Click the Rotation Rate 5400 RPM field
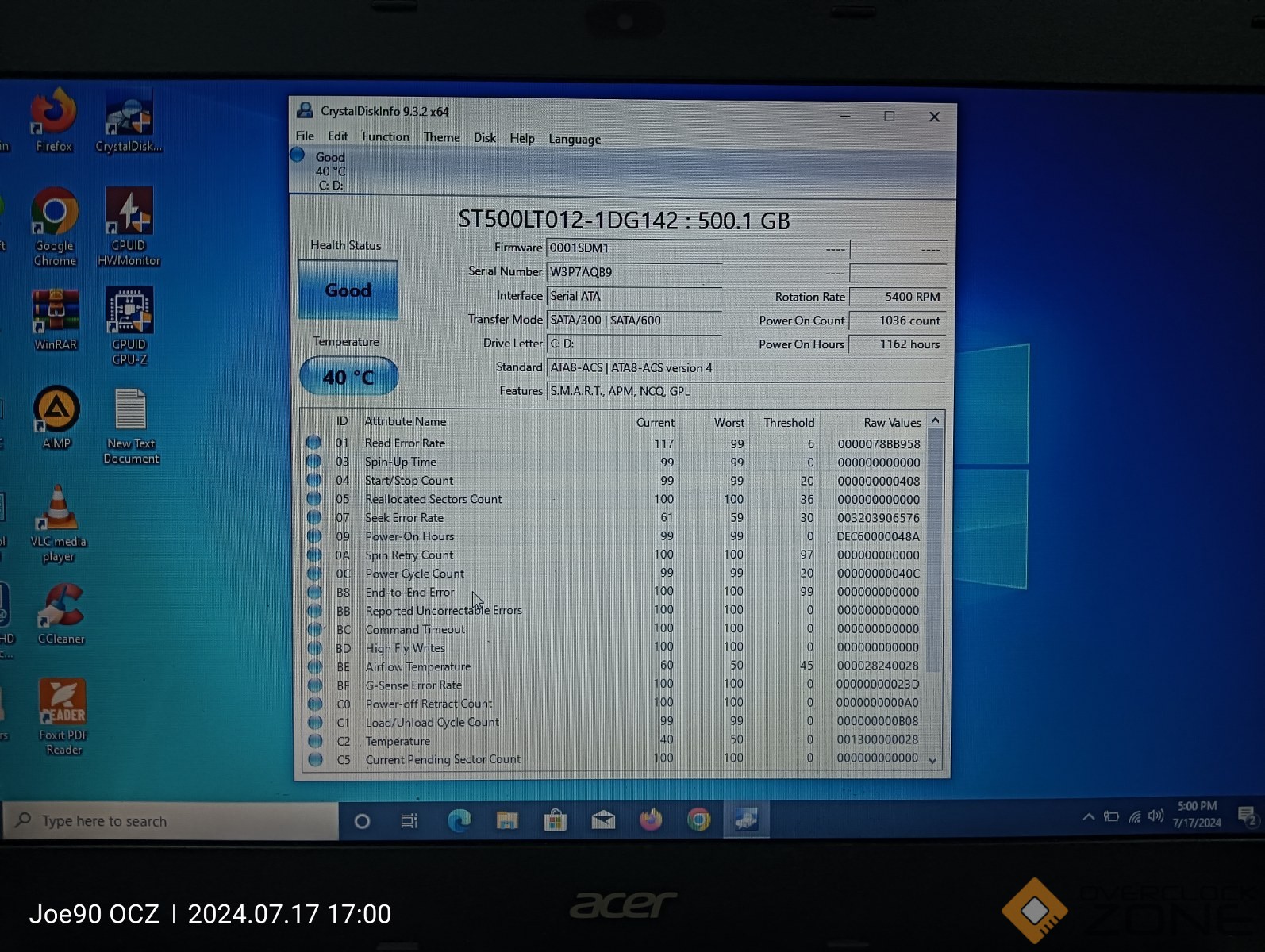Image resolution: width=1265 pixels, height=952 pixels. [x=898, y=297]
